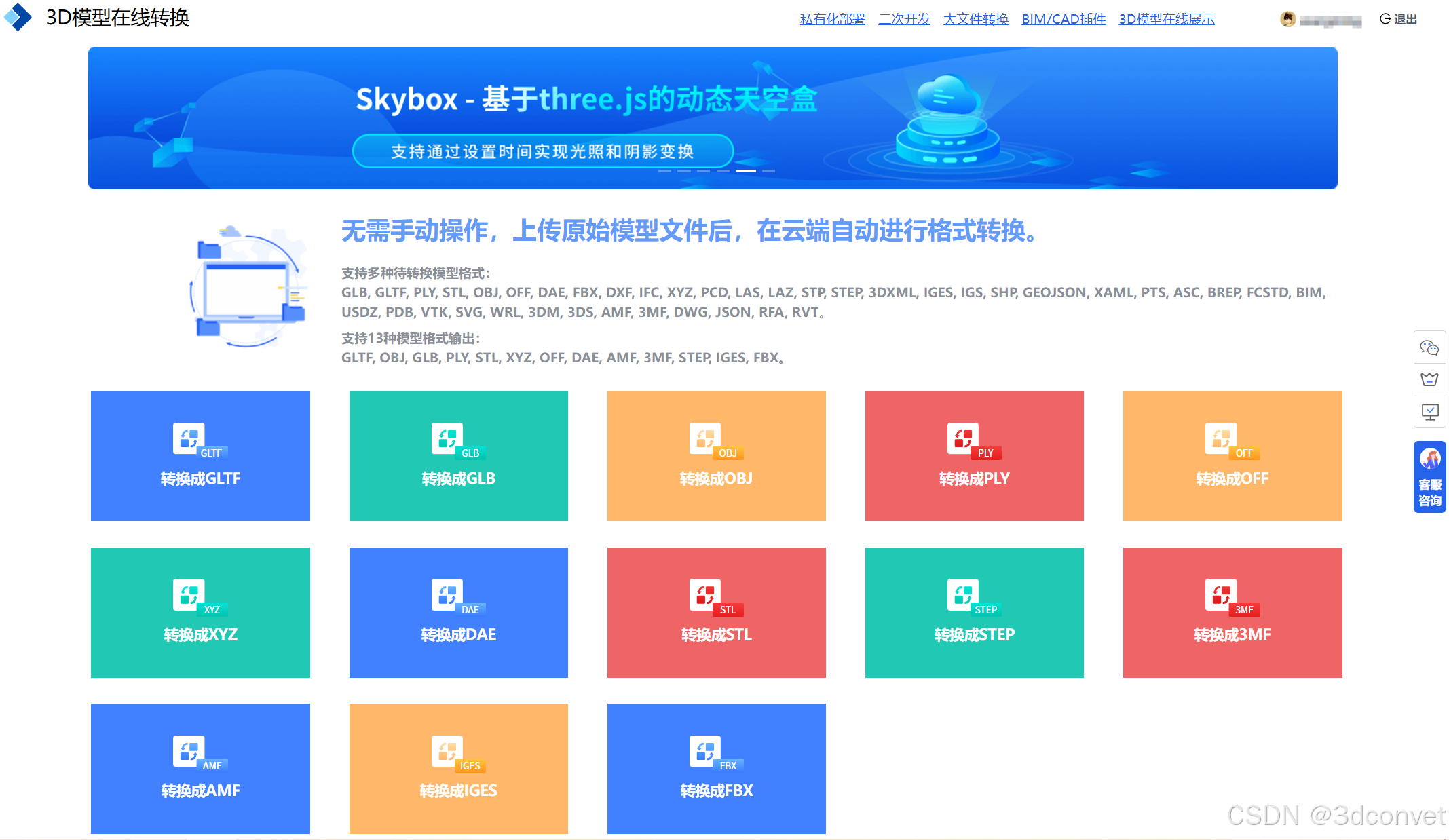Open the 私有化部署 link
This screenshot has height=840, width=1449.
pos(832,19)
